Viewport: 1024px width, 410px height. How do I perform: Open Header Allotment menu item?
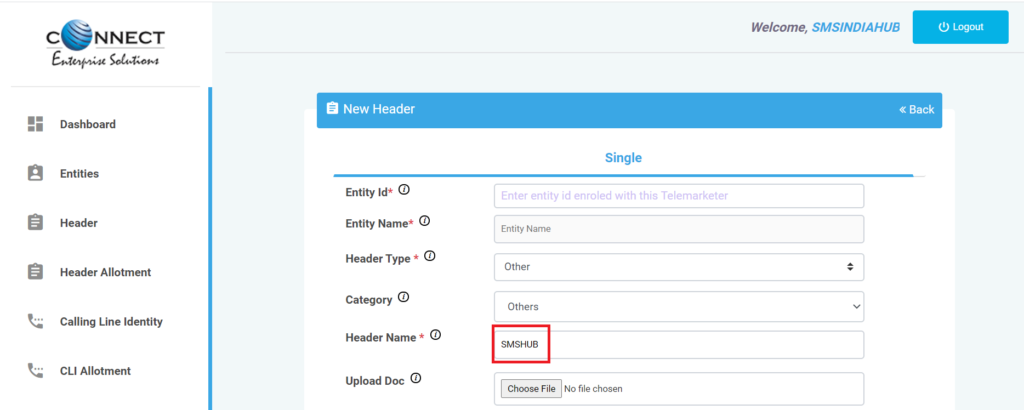point(105,272)
